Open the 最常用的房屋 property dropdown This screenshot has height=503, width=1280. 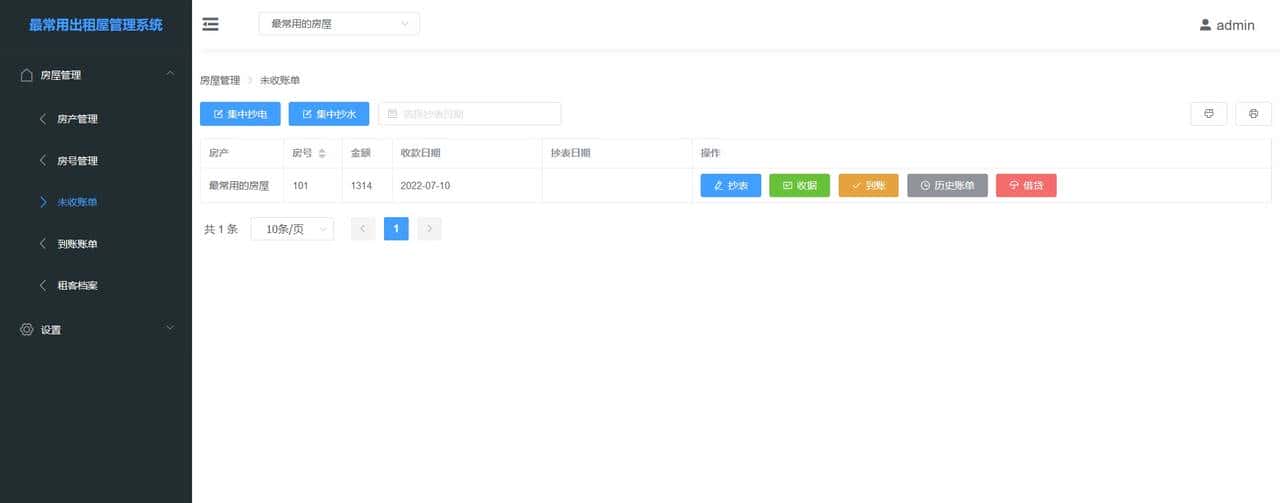tap(339, 24)
